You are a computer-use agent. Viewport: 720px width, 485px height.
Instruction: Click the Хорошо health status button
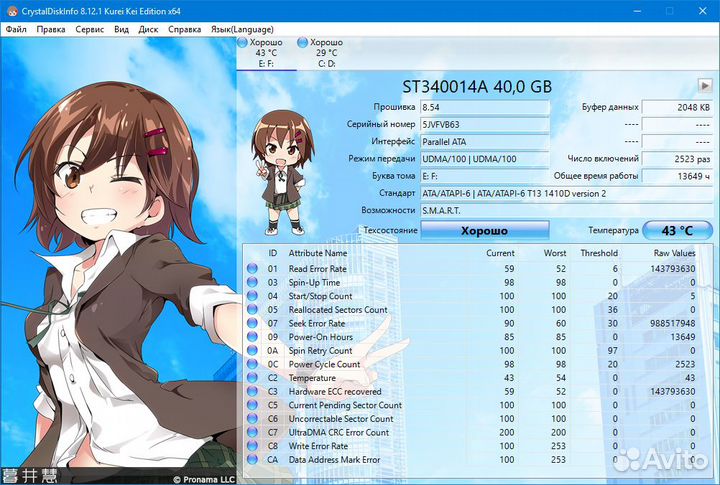pos(484,231)
